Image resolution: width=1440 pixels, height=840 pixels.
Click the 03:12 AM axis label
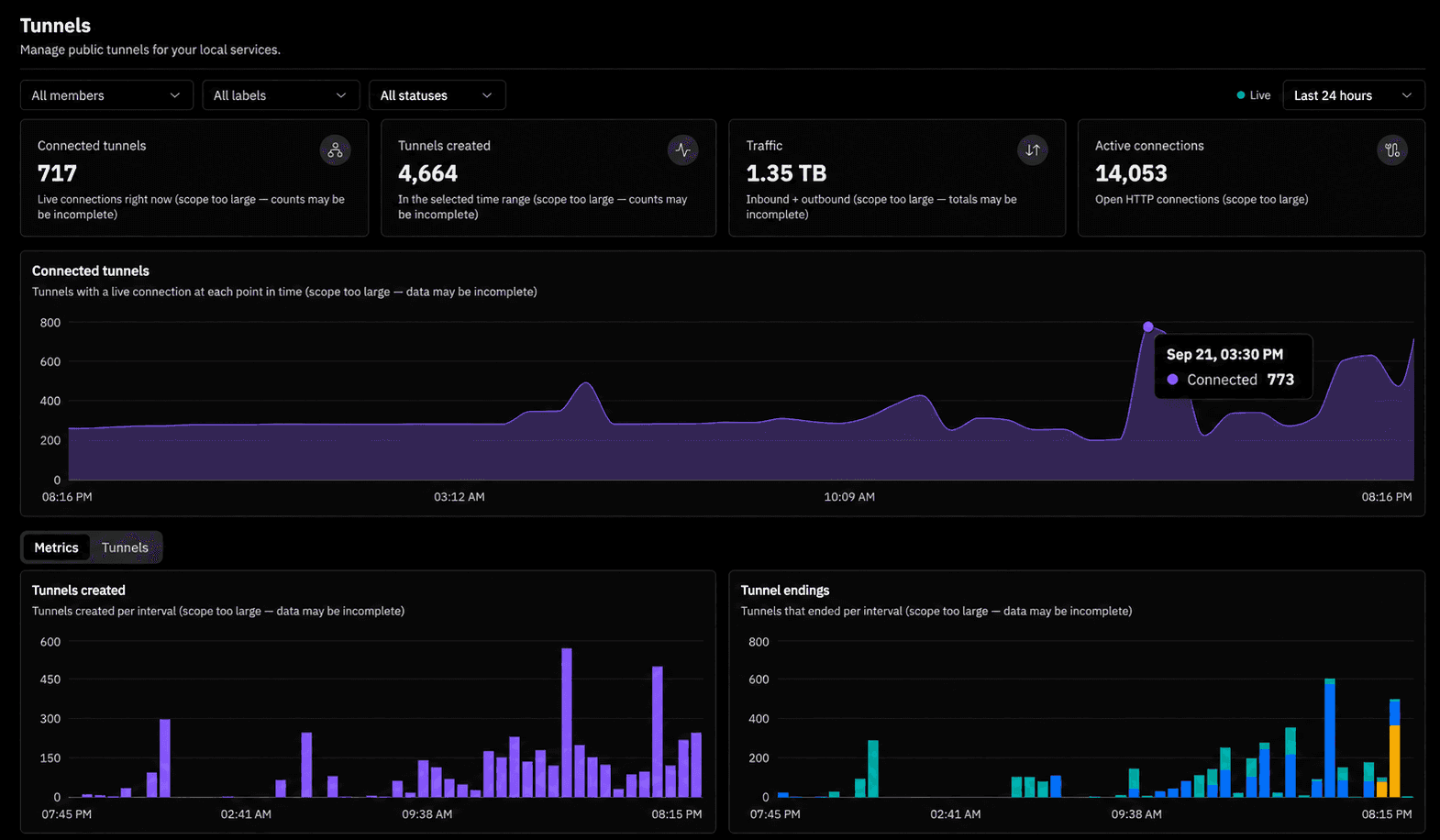(460, 497)
